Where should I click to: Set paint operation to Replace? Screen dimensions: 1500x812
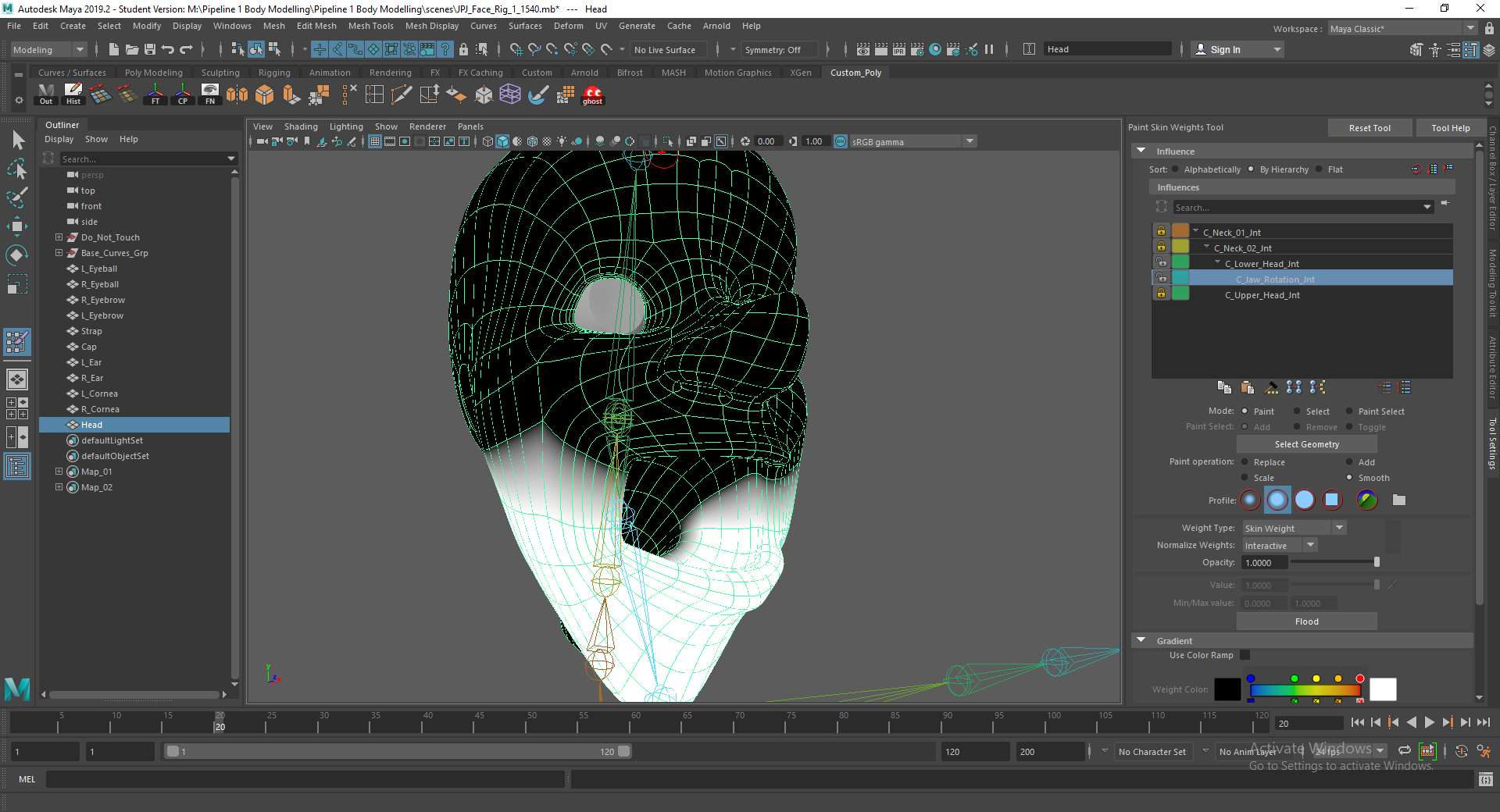tap(1245, 462)
